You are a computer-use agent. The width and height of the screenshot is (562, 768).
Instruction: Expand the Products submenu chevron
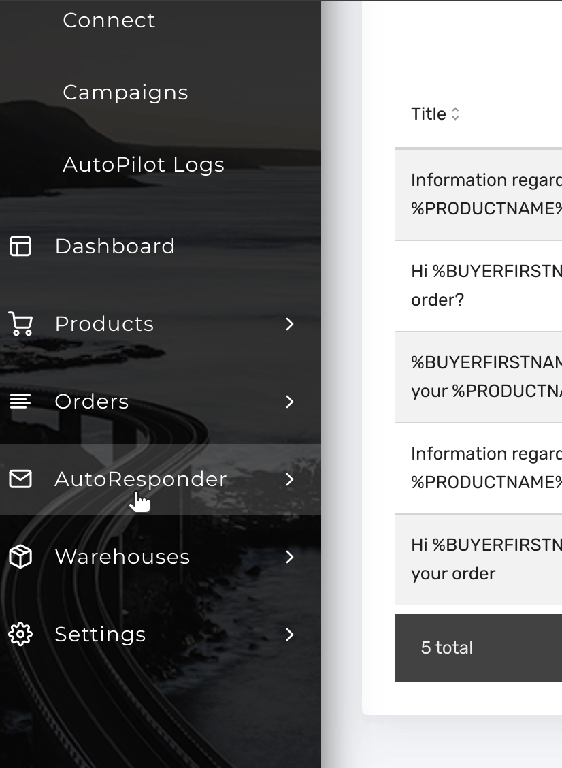coord(290,324)
